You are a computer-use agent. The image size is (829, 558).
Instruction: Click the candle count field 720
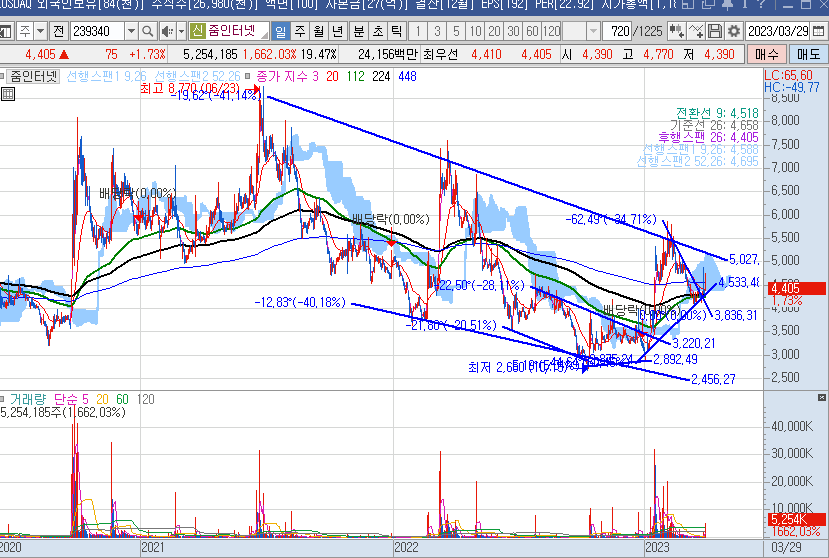pos(619,31)
